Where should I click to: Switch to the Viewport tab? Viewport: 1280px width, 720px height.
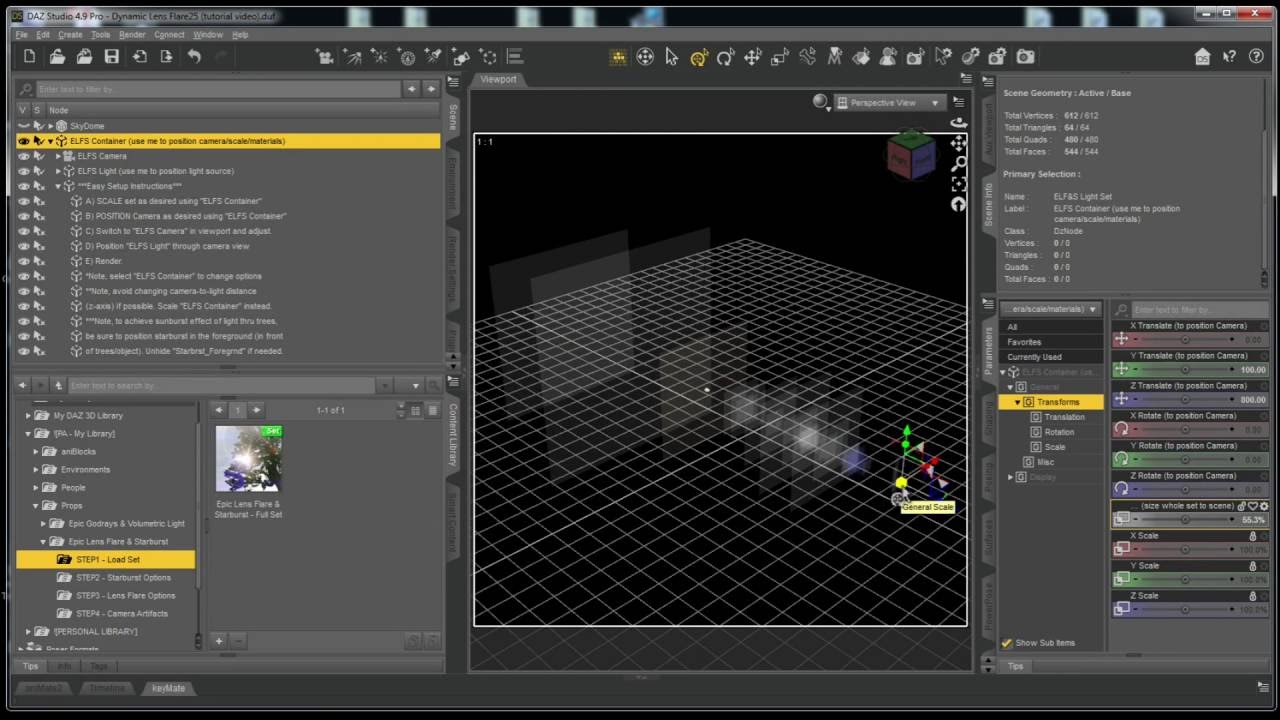pos(498,79)
